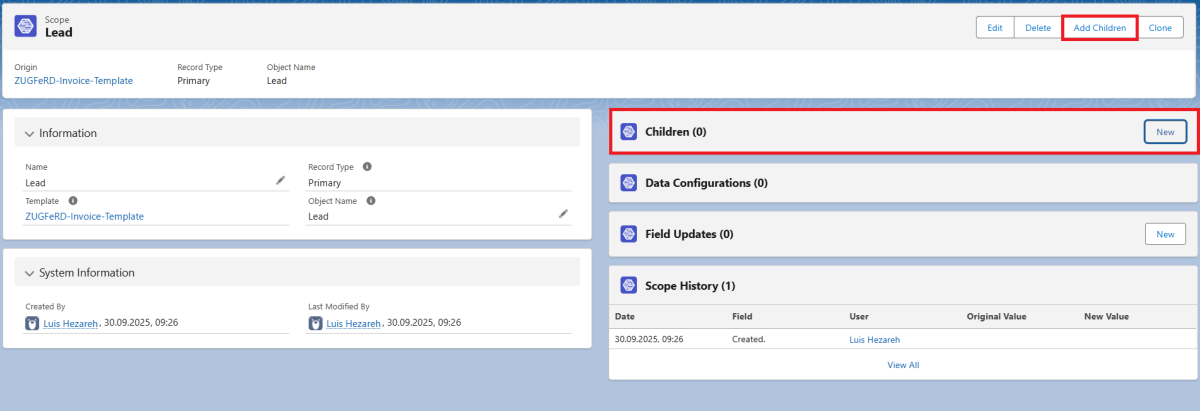
Task: Click the Scope Lead header icon
Action: tap(26, 26)
